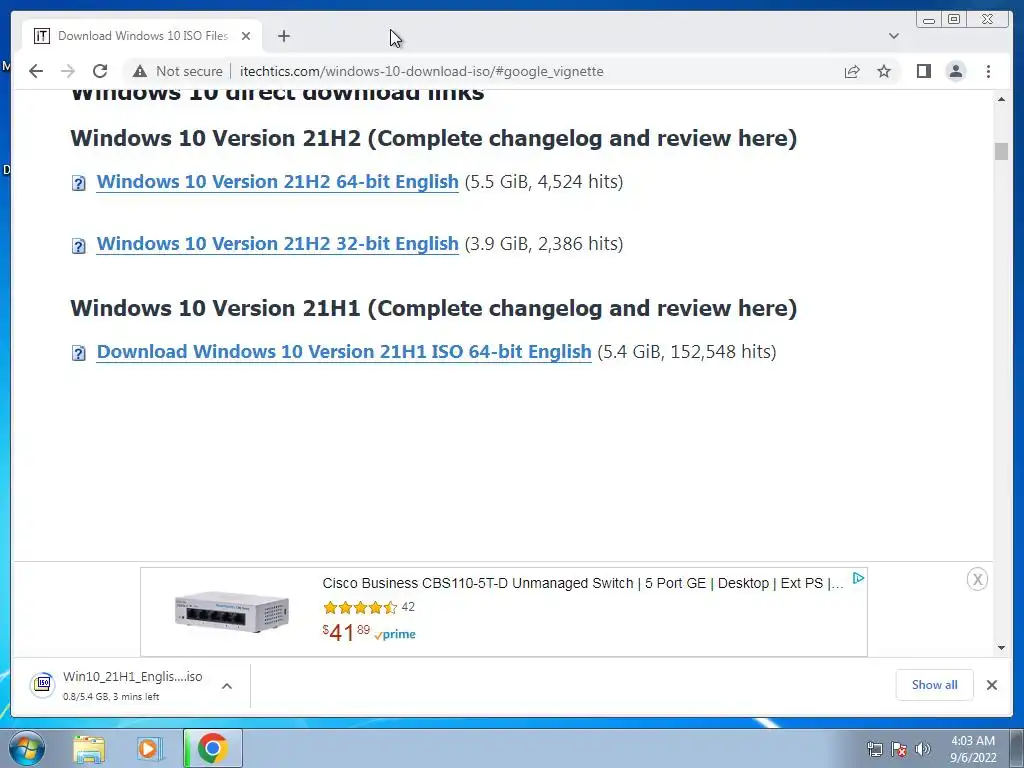Close the bottom ad with X button
Viewport: 1024px width, 768px height.
(x=977, y=579)
